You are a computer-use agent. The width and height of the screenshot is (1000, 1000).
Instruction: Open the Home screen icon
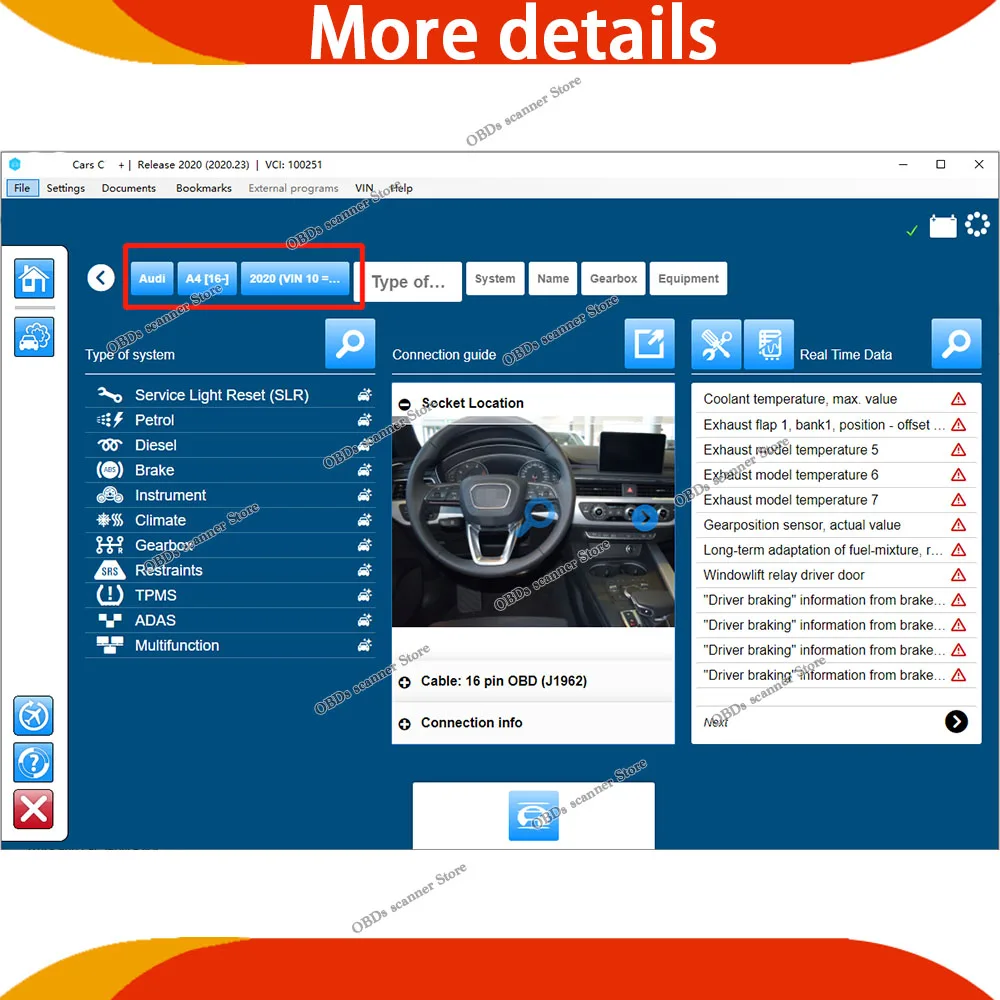tap(34, 279)
